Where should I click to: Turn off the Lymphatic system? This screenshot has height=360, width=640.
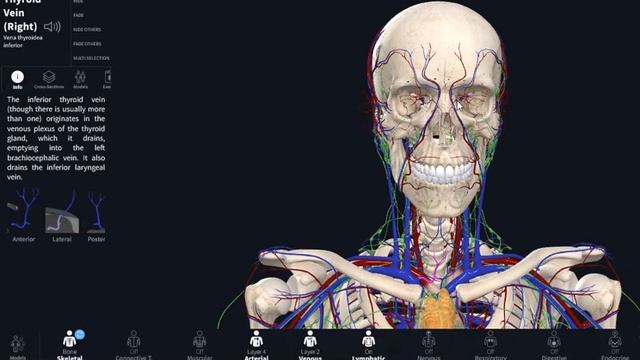coord(369,345)
